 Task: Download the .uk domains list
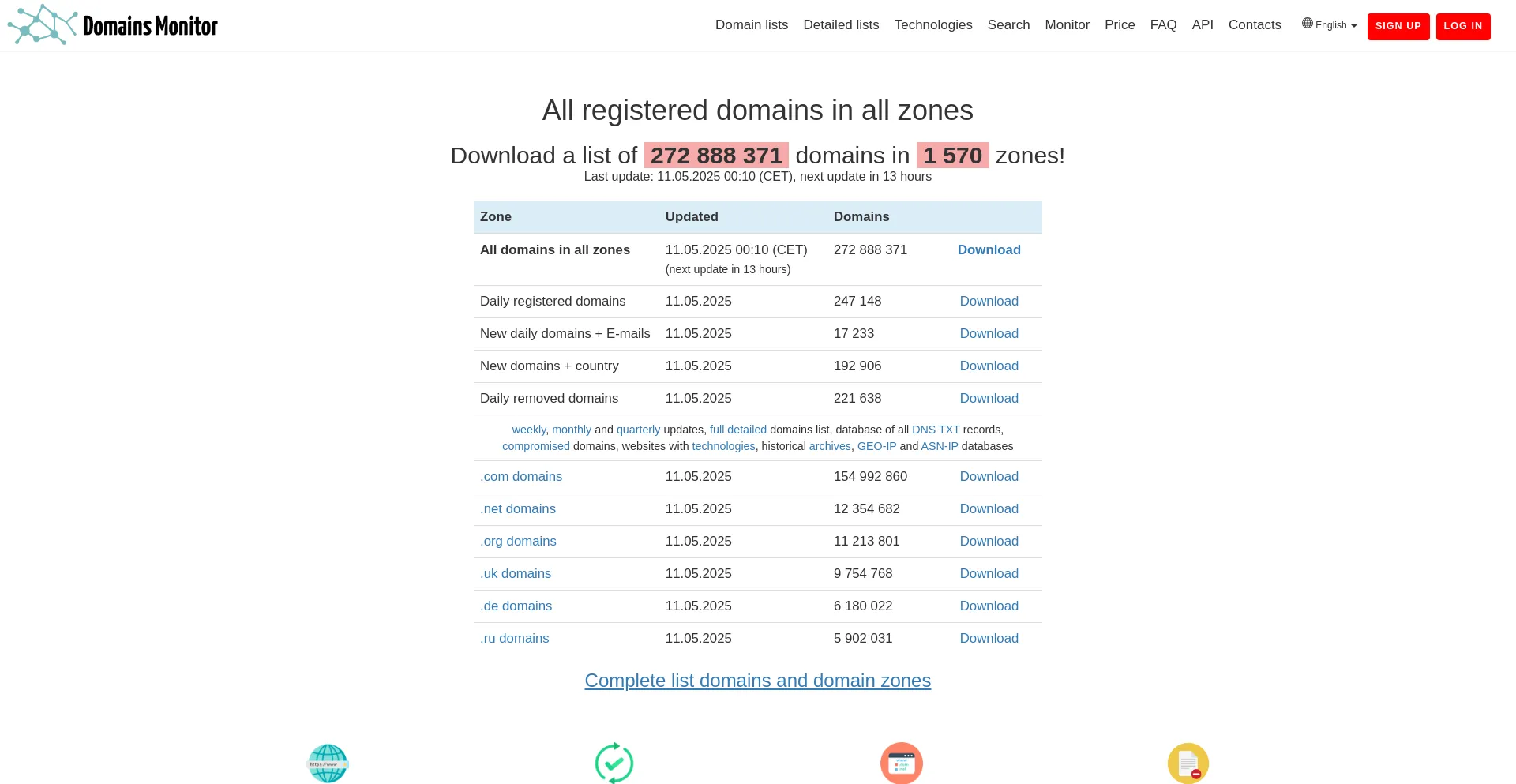[x=989, y=574]
